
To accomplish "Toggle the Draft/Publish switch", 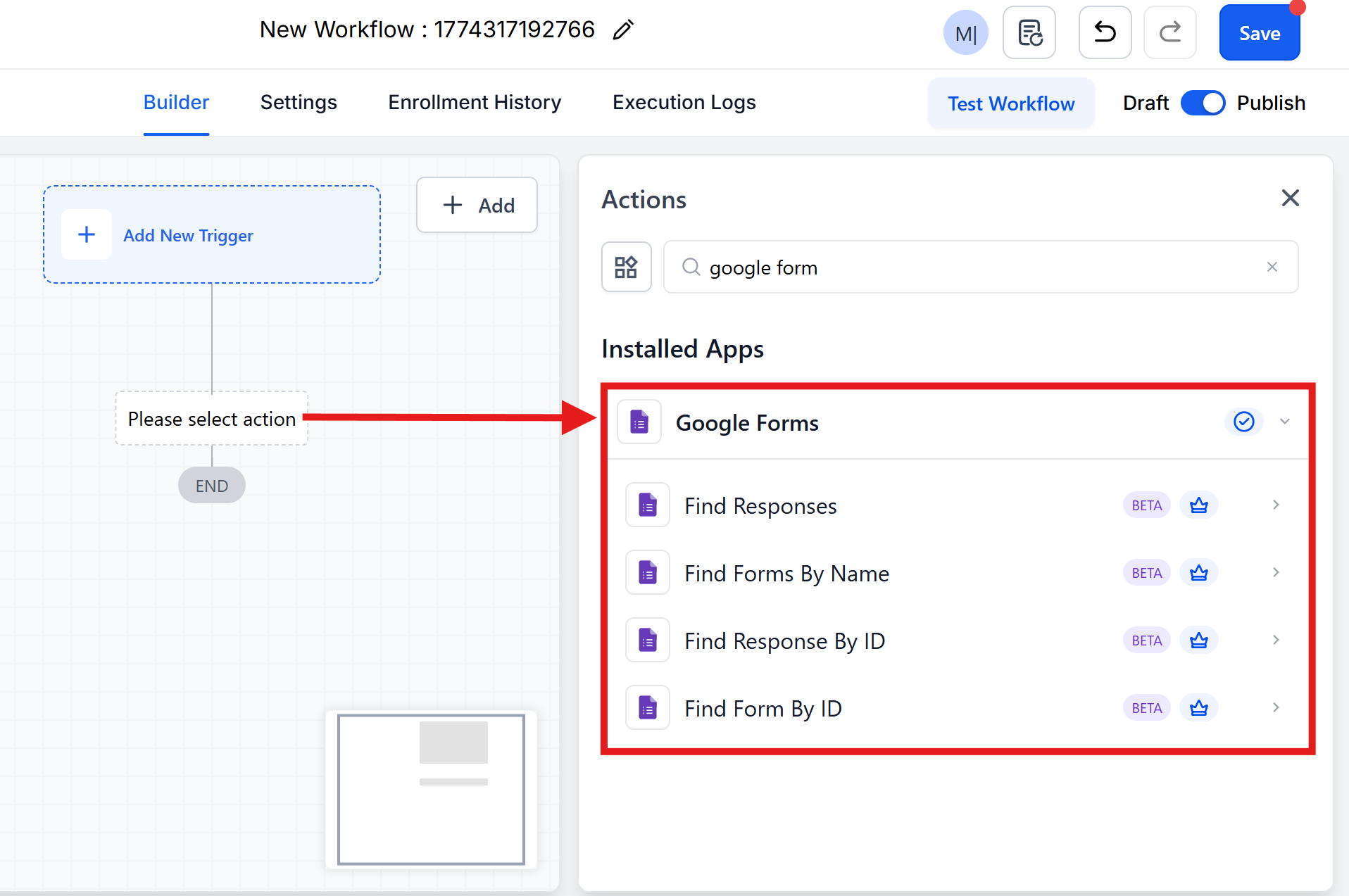I will pos(1203,103).
